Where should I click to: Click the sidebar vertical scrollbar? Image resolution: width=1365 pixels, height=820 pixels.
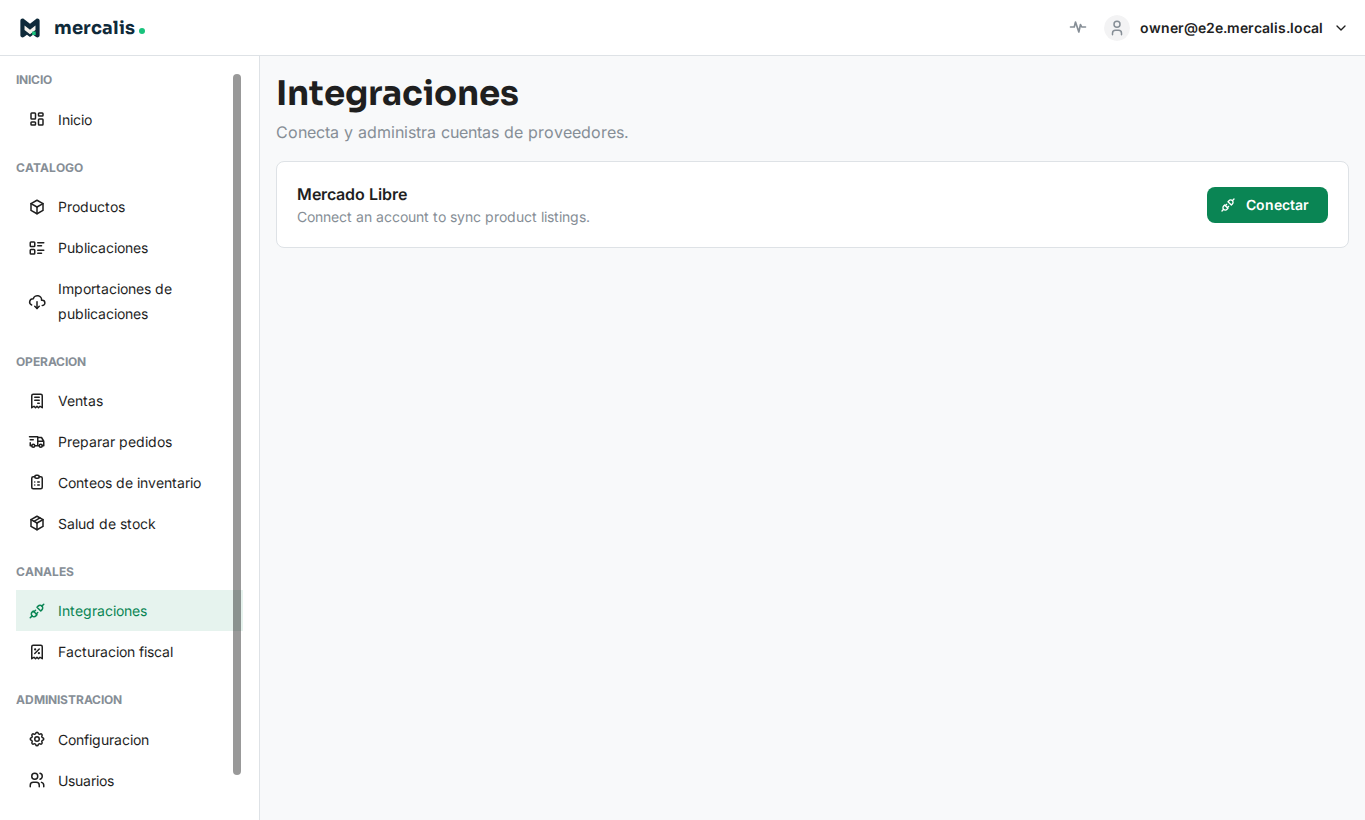click(237, 424)
